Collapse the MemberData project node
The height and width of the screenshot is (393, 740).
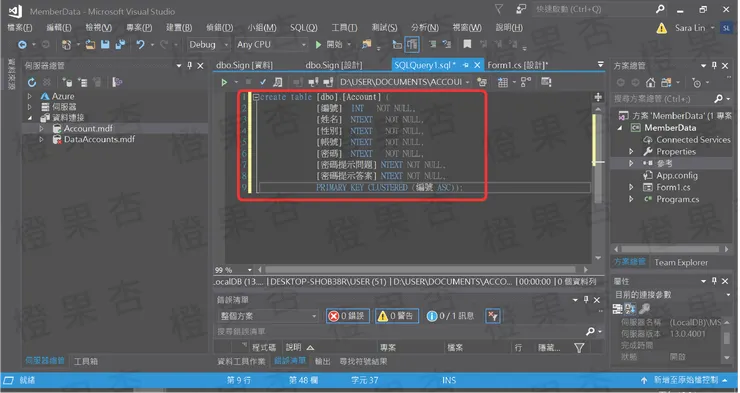click(x=620, y=128)
